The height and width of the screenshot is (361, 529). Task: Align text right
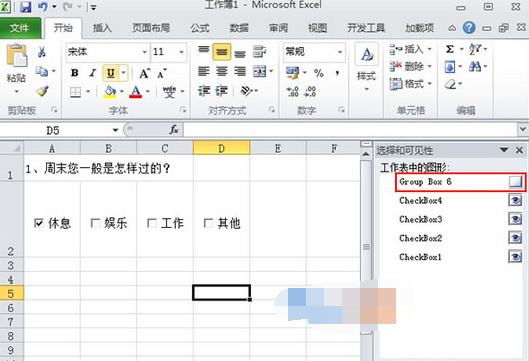pyautogui.click(x=240, y=71)
